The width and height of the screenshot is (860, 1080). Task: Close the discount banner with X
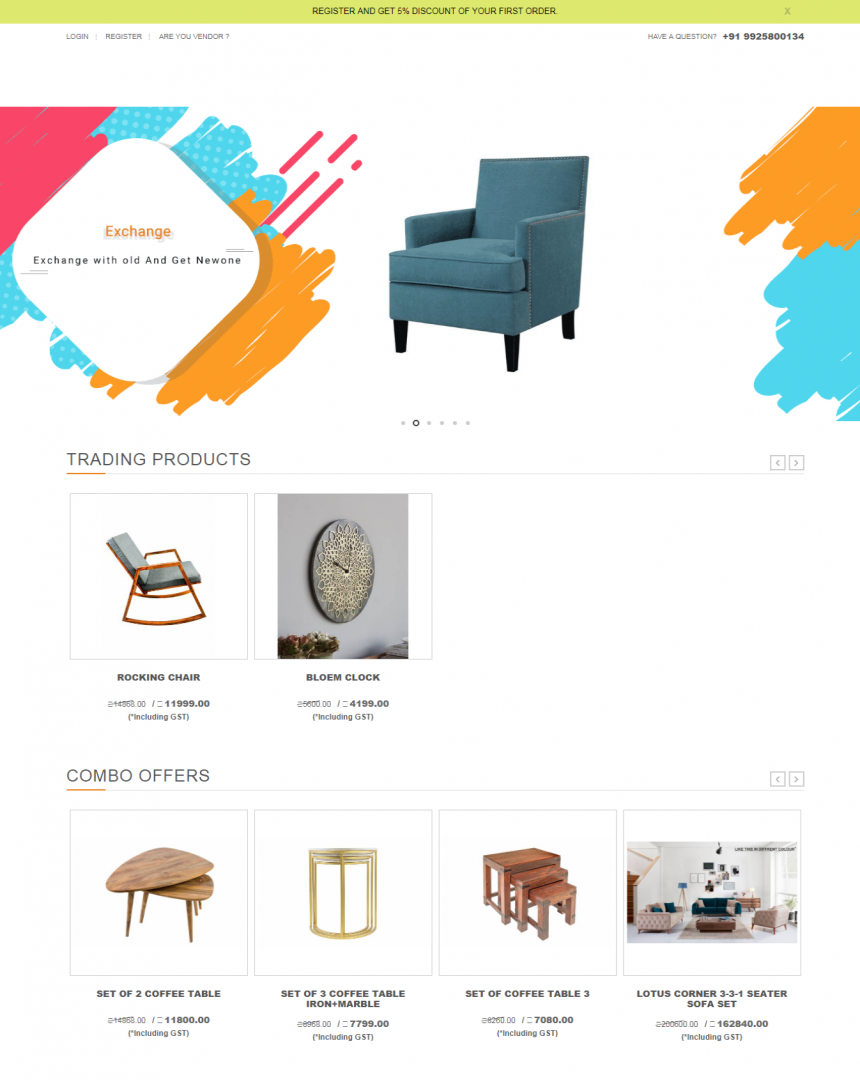click(787, 11)
